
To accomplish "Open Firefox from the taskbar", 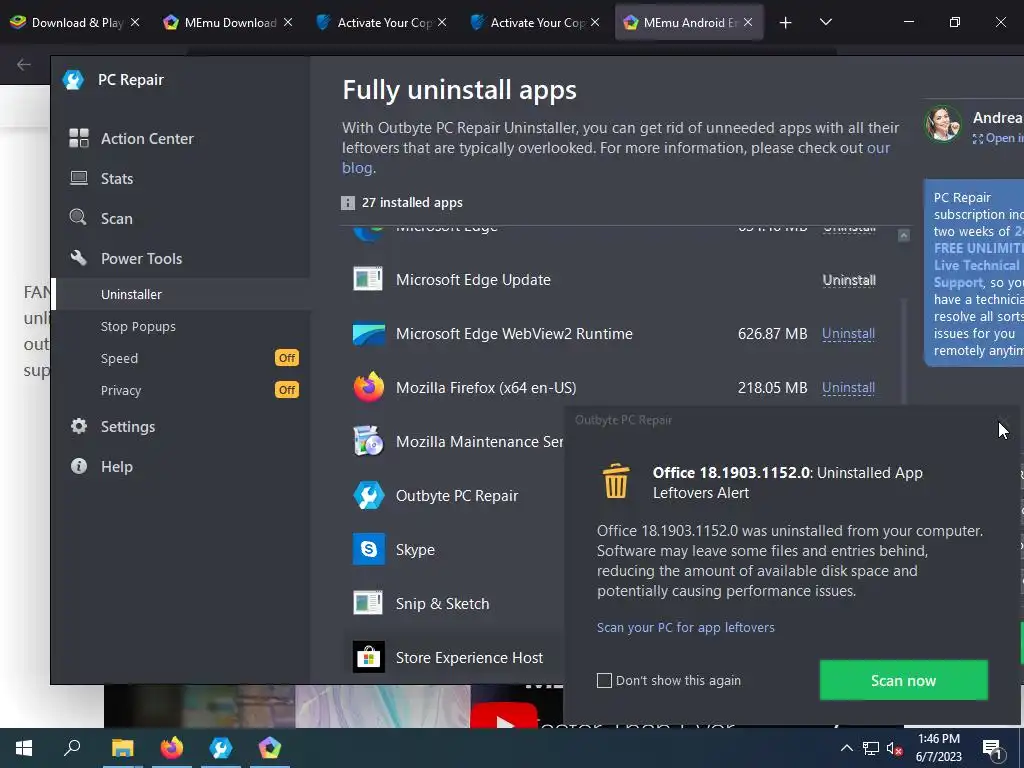I will [x=172, y=748].
